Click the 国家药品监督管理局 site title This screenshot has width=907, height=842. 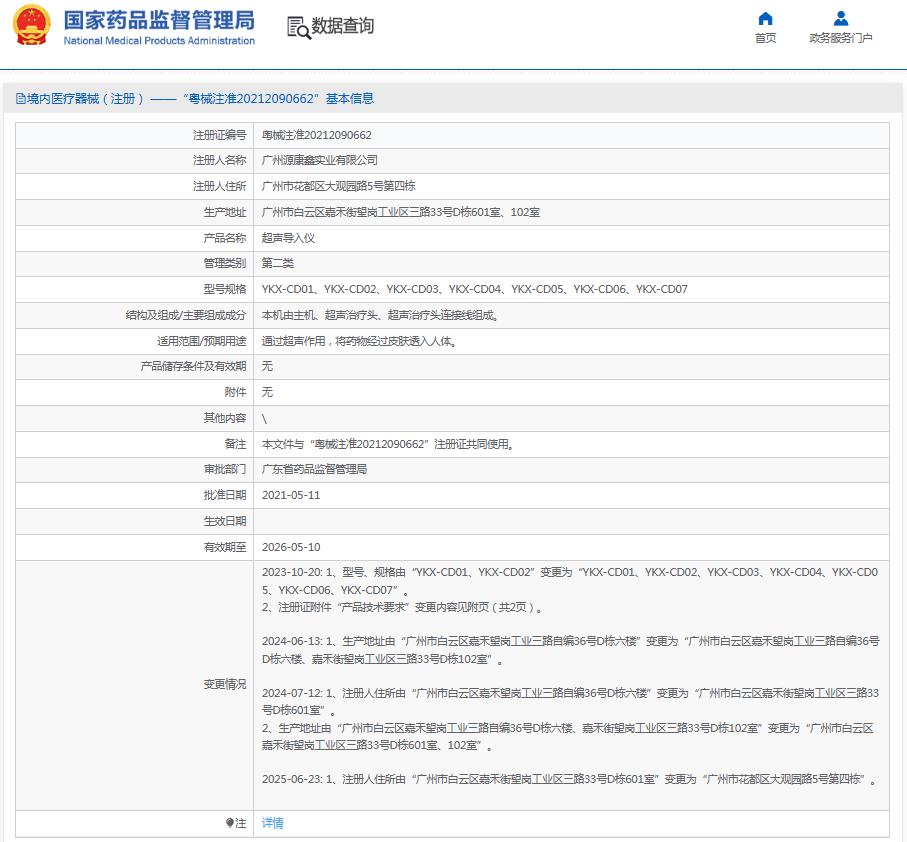[x=159, y=20]
